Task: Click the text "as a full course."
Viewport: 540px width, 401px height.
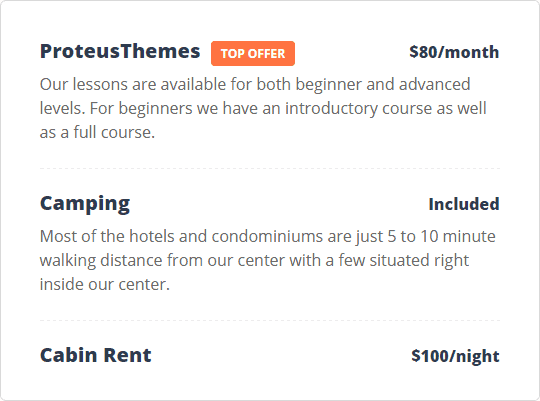Action: 97,132
